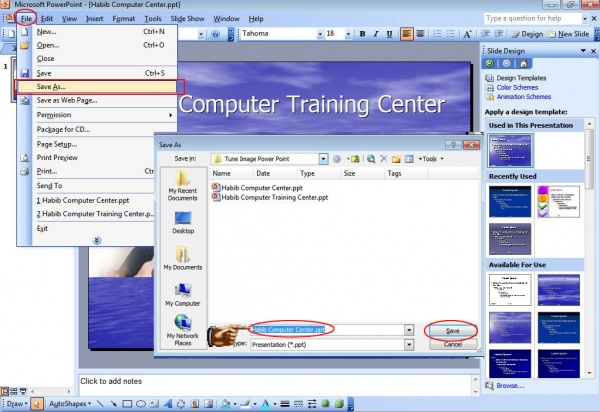Select the Arrow drawing tool
This screenshot has width=600, height=412.
point(113,404)
